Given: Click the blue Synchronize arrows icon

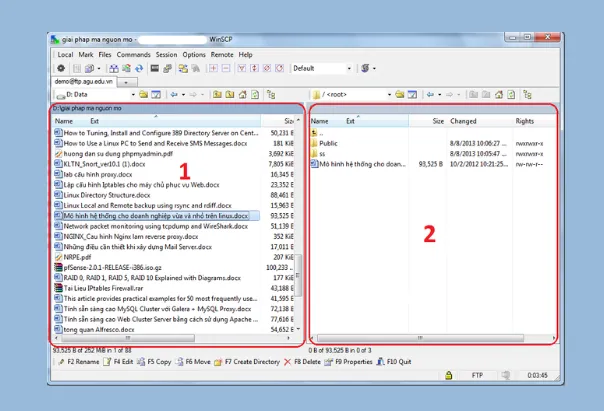Looking at the screenshot, I should click(x=139, y=69).
